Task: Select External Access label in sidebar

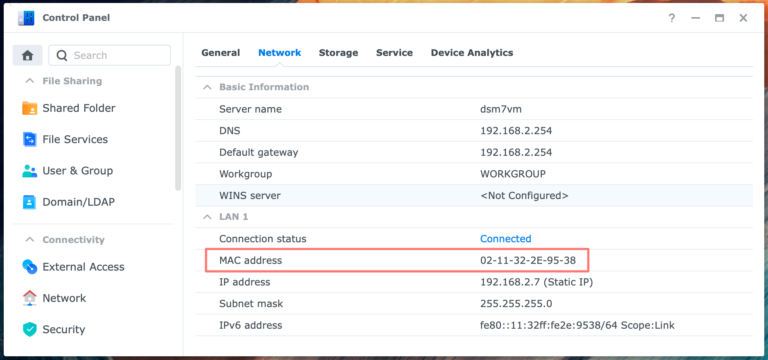Action: (x=83, y=267)
